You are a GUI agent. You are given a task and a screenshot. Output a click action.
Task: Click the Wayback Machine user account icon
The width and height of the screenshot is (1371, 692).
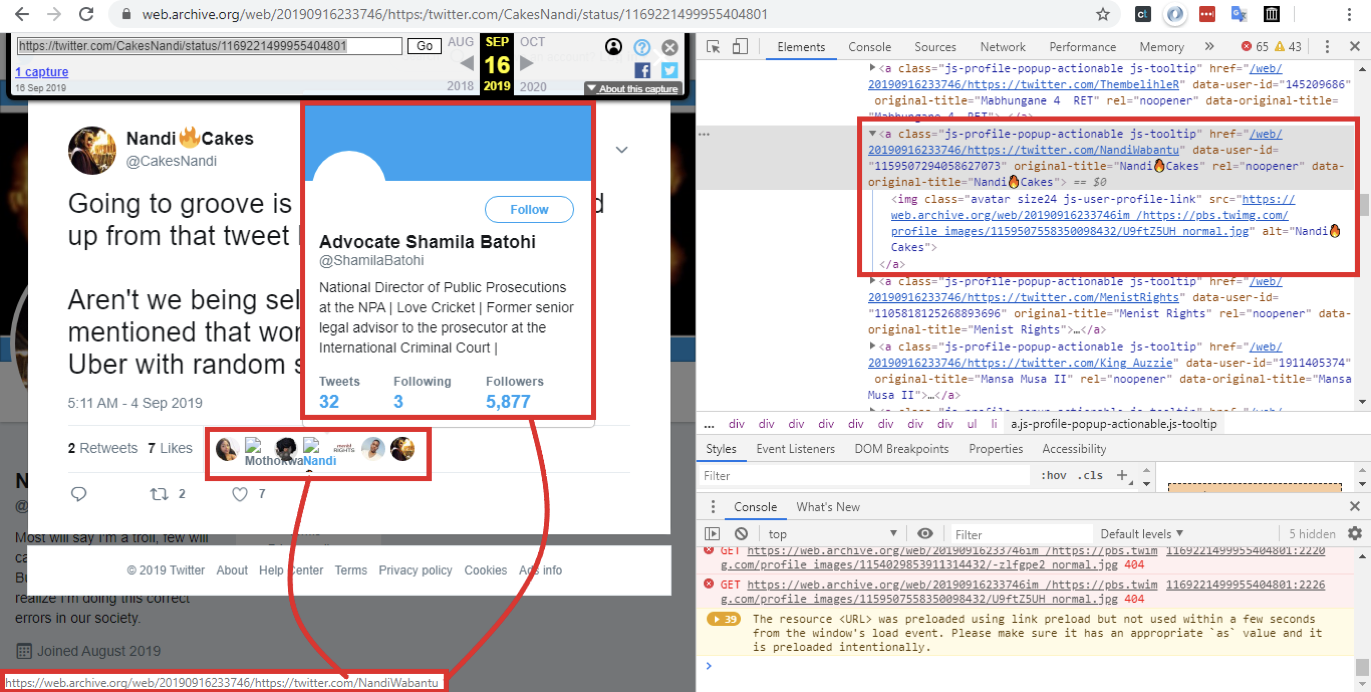click(614, 47)
